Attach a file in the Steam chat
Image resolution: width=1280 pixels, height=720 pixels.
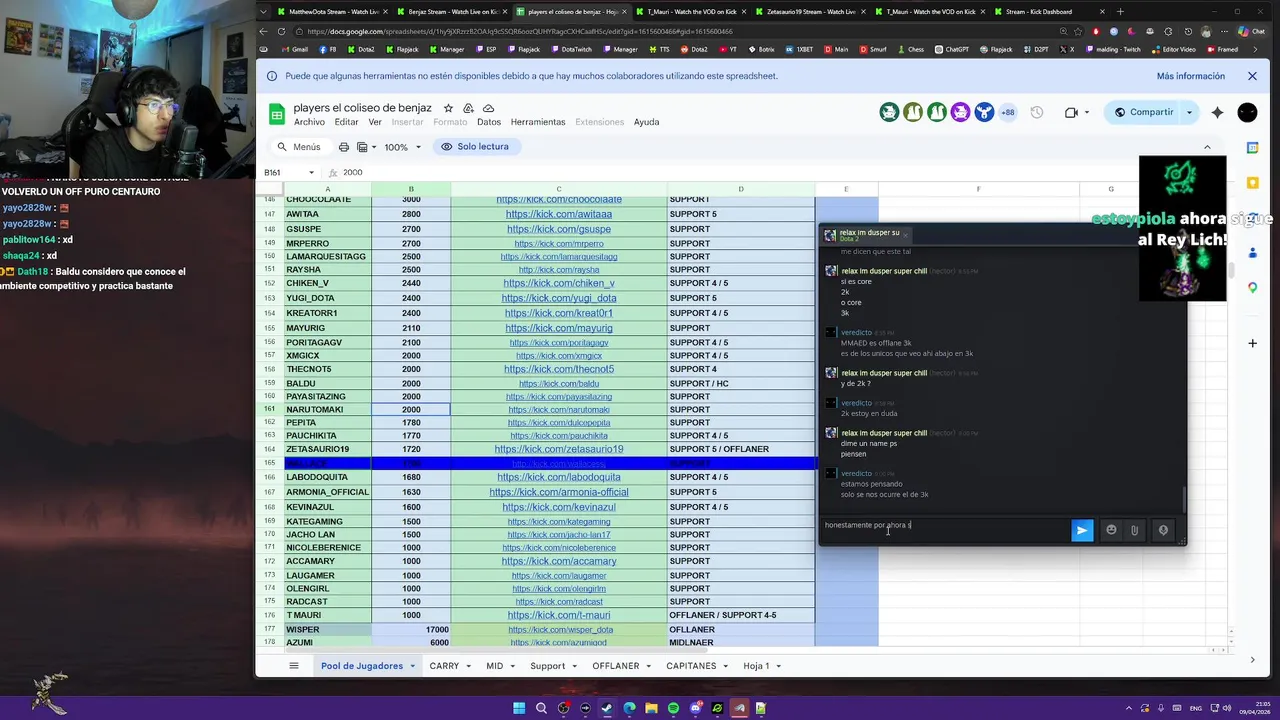point(1135,530)
